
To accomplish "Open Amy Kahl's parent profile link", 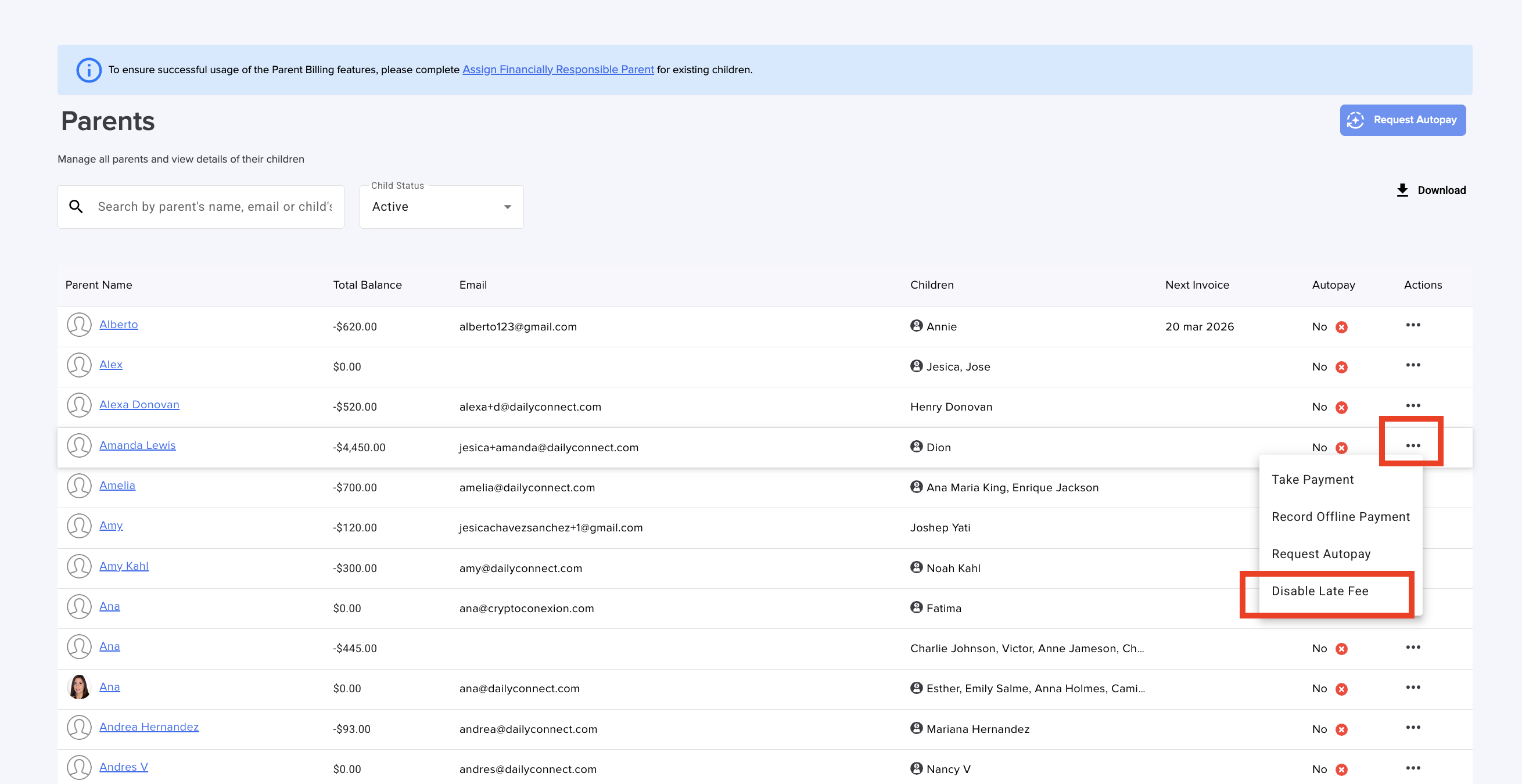I will (124, 566).
